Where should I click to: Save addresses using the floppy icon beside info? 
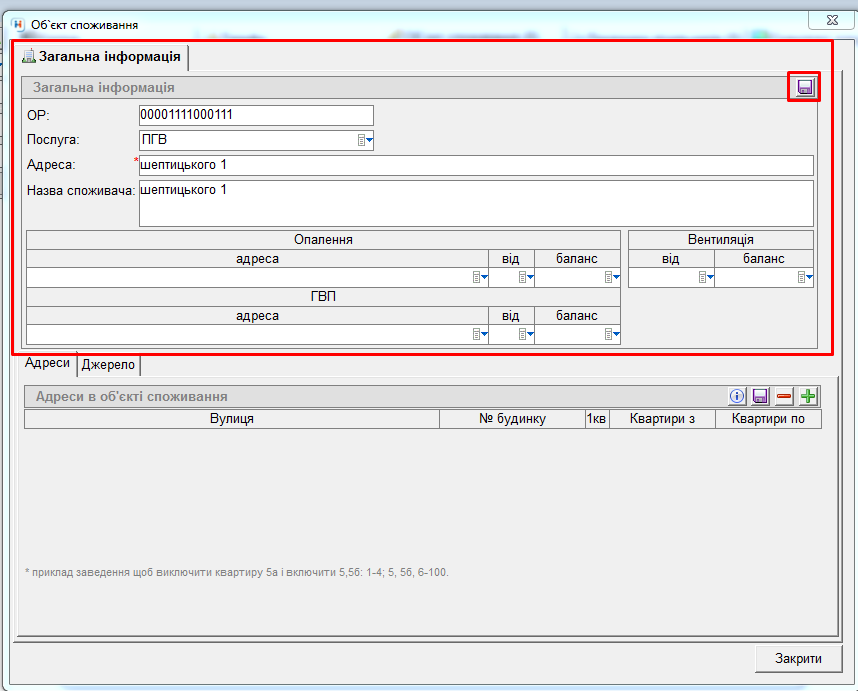tap(760, 396)
